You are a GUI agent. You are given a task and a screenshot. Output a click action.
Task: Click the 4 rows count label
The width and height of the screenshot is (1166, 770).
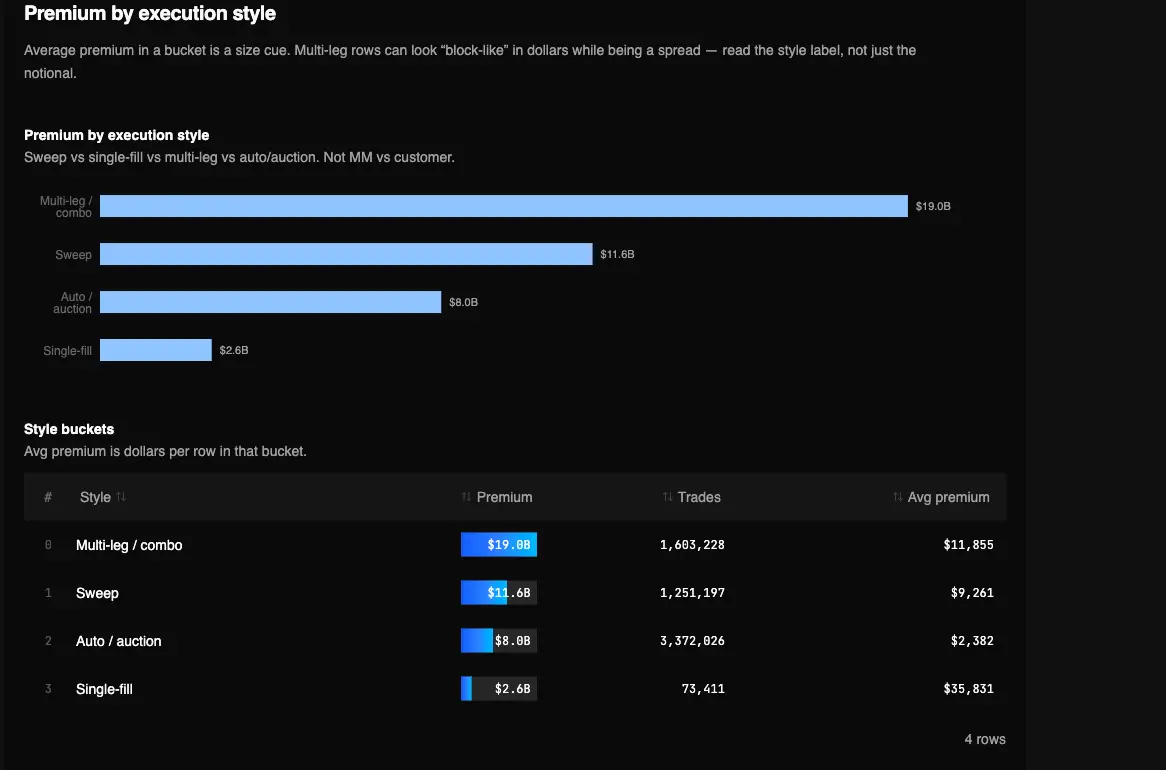(985, 739)
